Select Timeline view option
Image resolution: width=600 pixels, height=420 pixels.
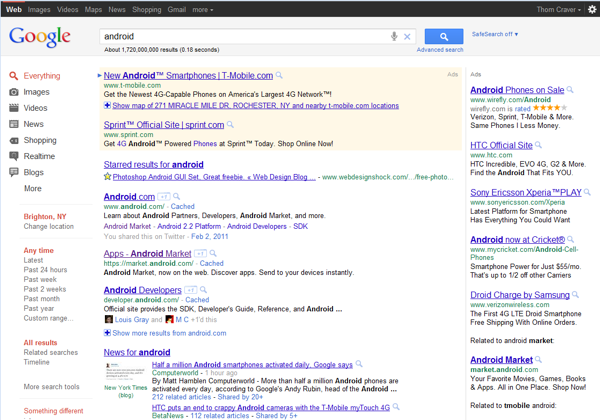36,362
